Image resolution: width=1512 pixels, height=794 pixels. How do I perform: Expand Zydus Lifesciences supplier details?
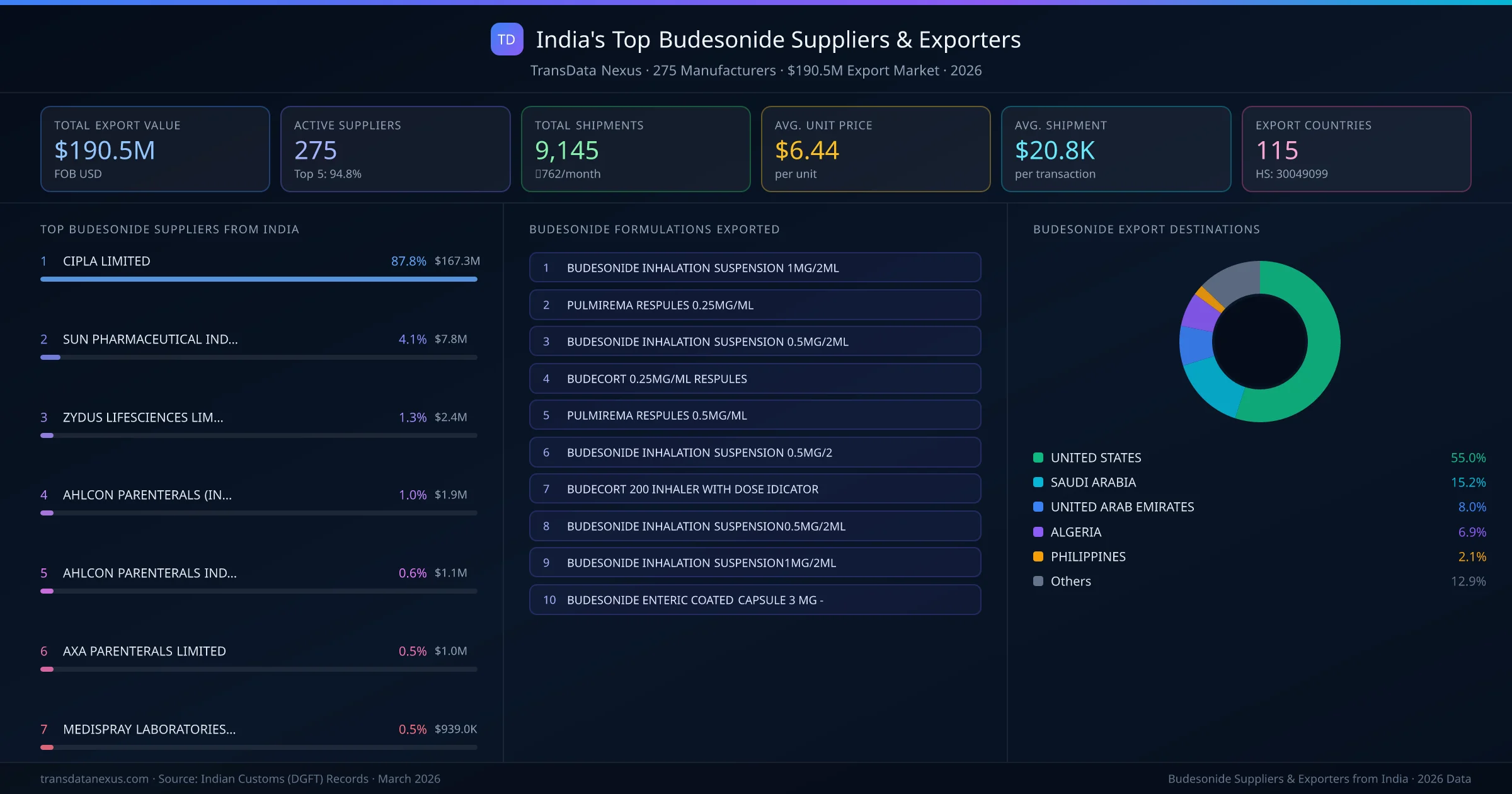142,417
